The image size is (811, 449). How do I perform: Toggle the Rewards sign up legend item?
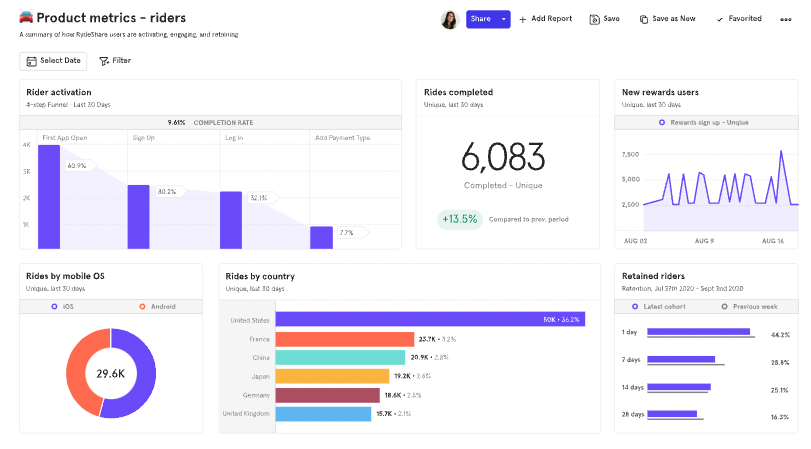705,122
